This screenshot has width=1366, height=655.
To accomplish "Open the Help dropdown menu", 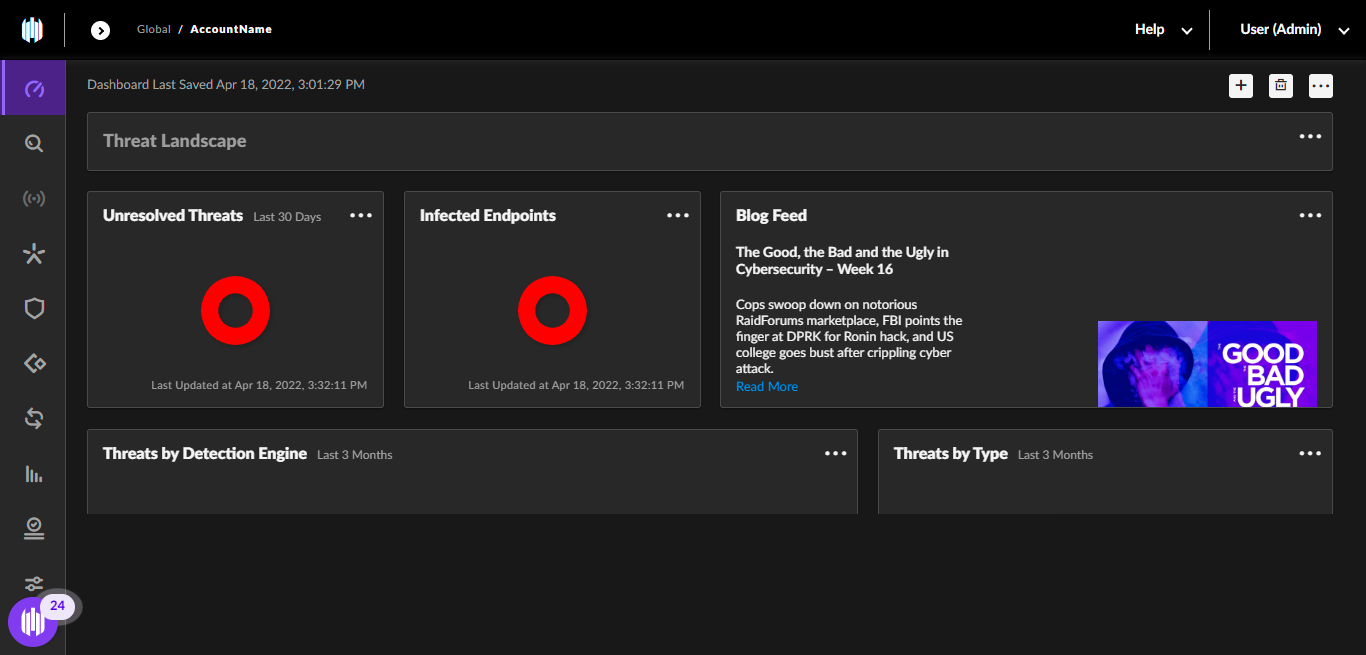I will click(1162, 30).
